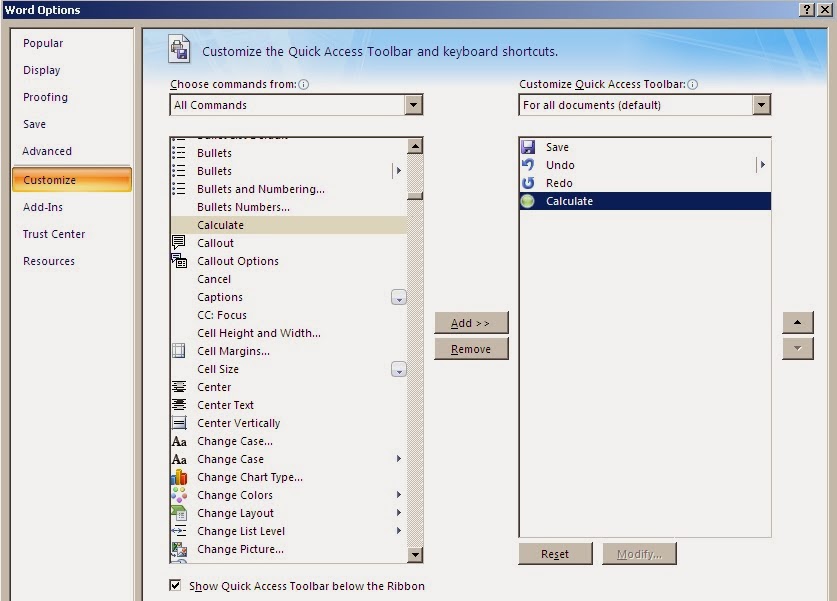837x601 pixels.
Task: Click the Callout command speech-bubble icon
Action: pyautogui.click(x=178, y=242)
